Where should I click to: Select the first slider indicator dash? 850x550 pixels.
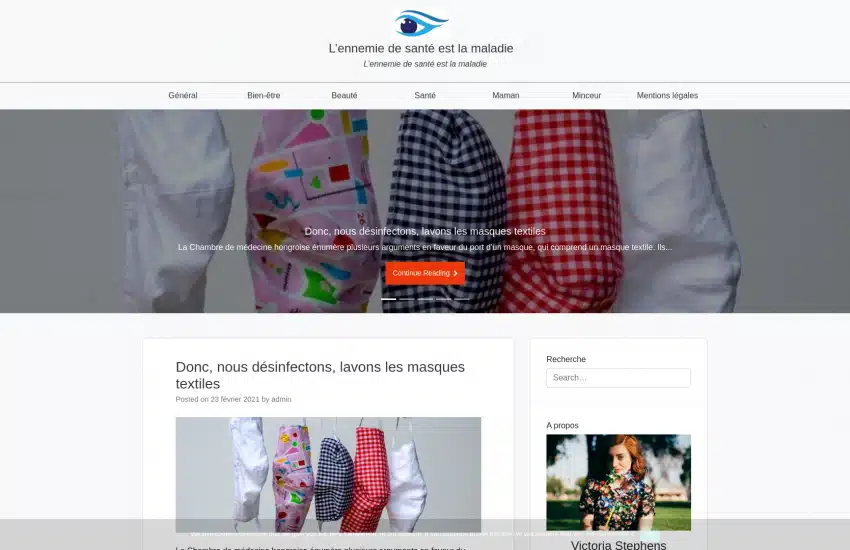point(388,299)
